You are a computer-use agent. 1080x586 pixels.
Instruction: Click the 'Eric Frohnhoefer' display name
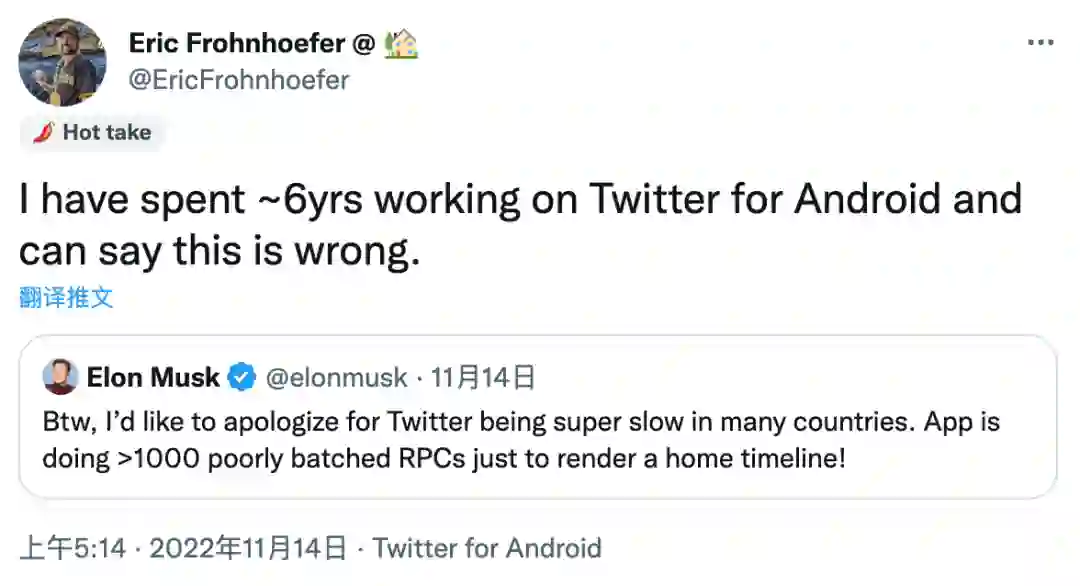(237, 43)
